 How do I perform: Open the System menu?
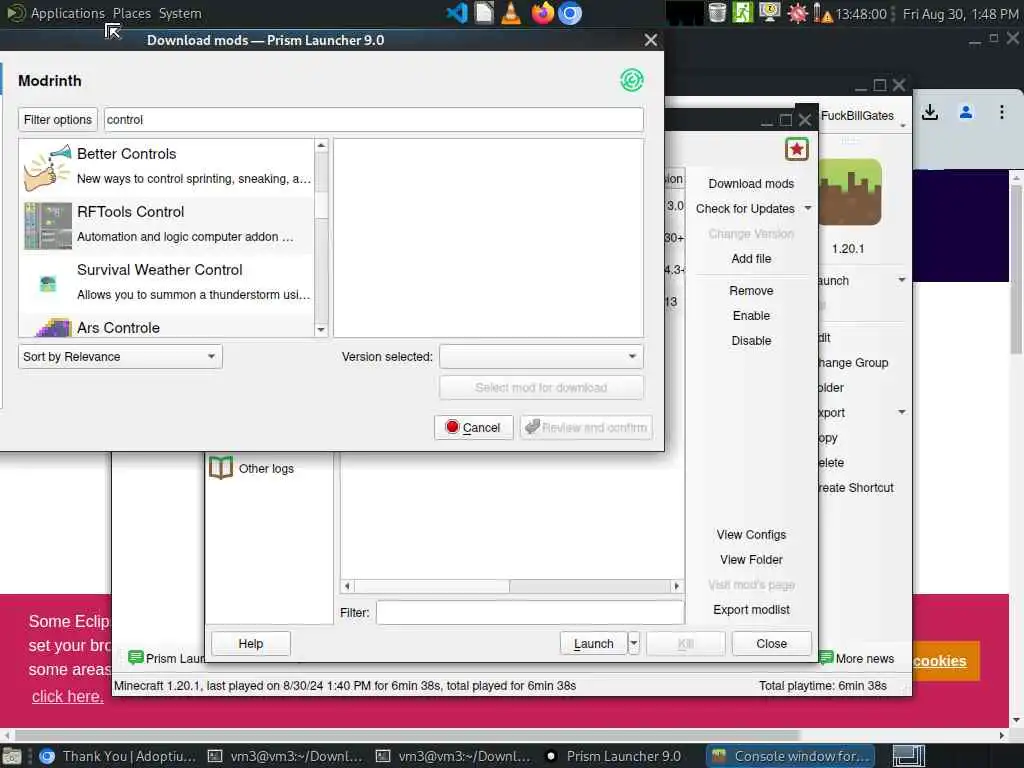point(180,13)
